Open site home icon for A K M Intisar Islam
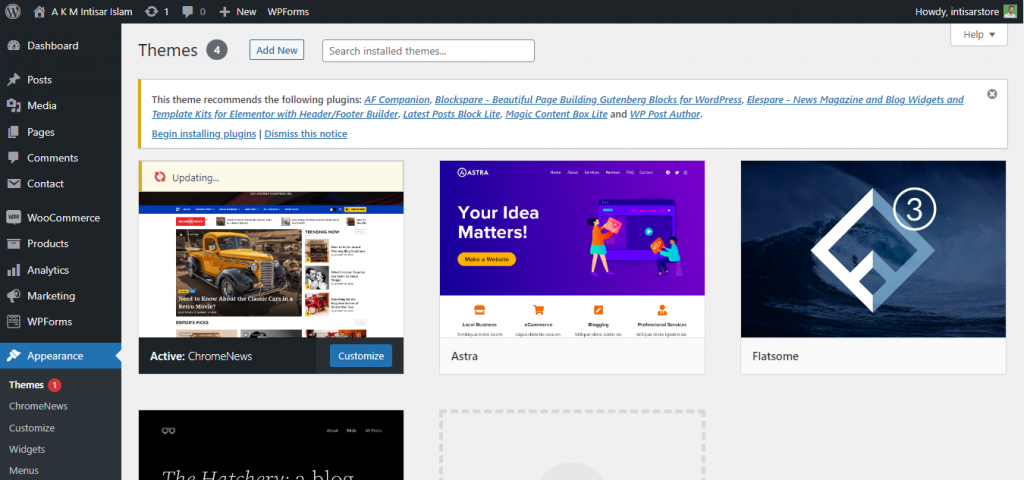Screen dimensions: 1024x480 pyautogui.click(x=40, y=12)
